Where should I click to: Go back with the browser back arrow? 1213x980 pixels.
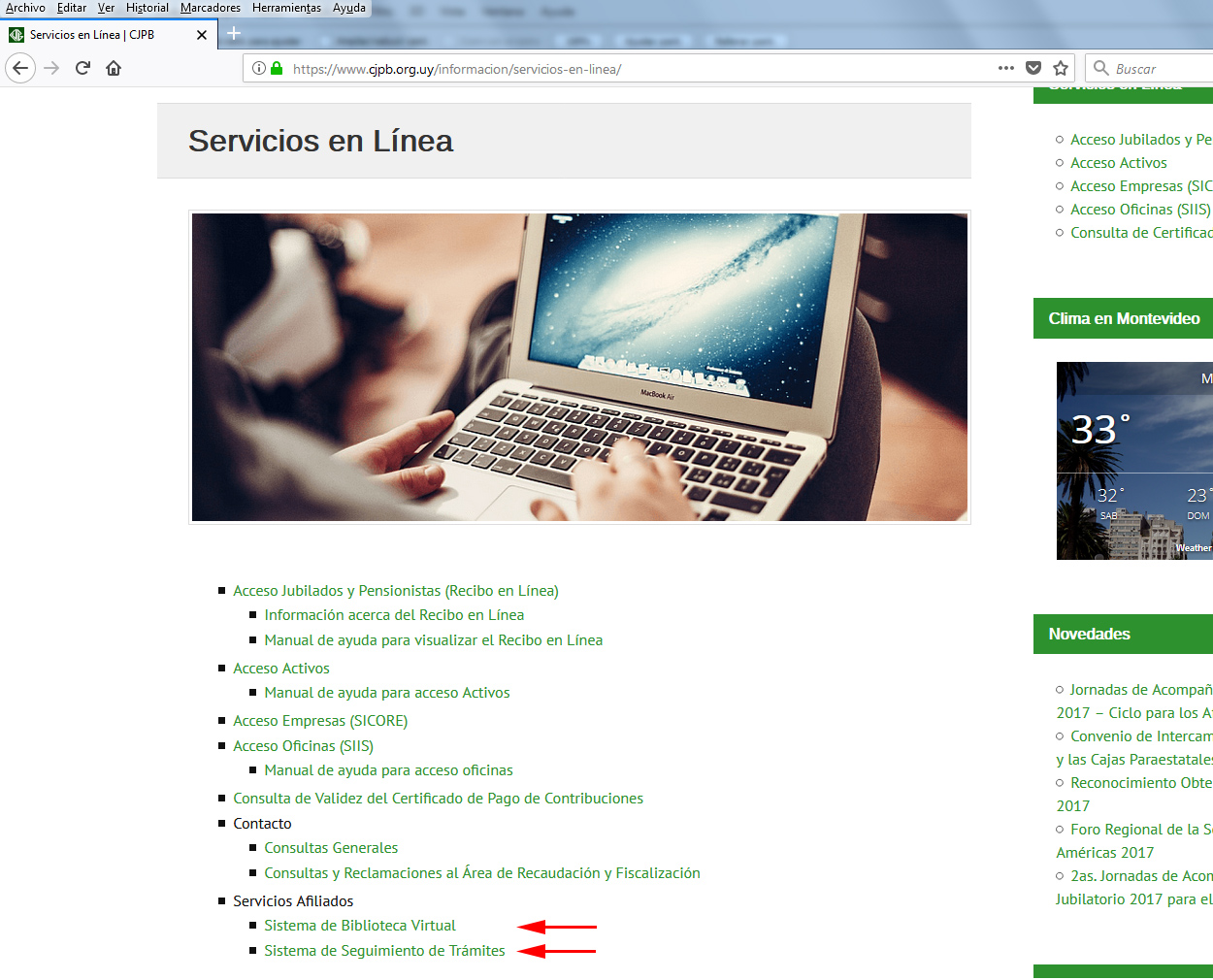20,68
